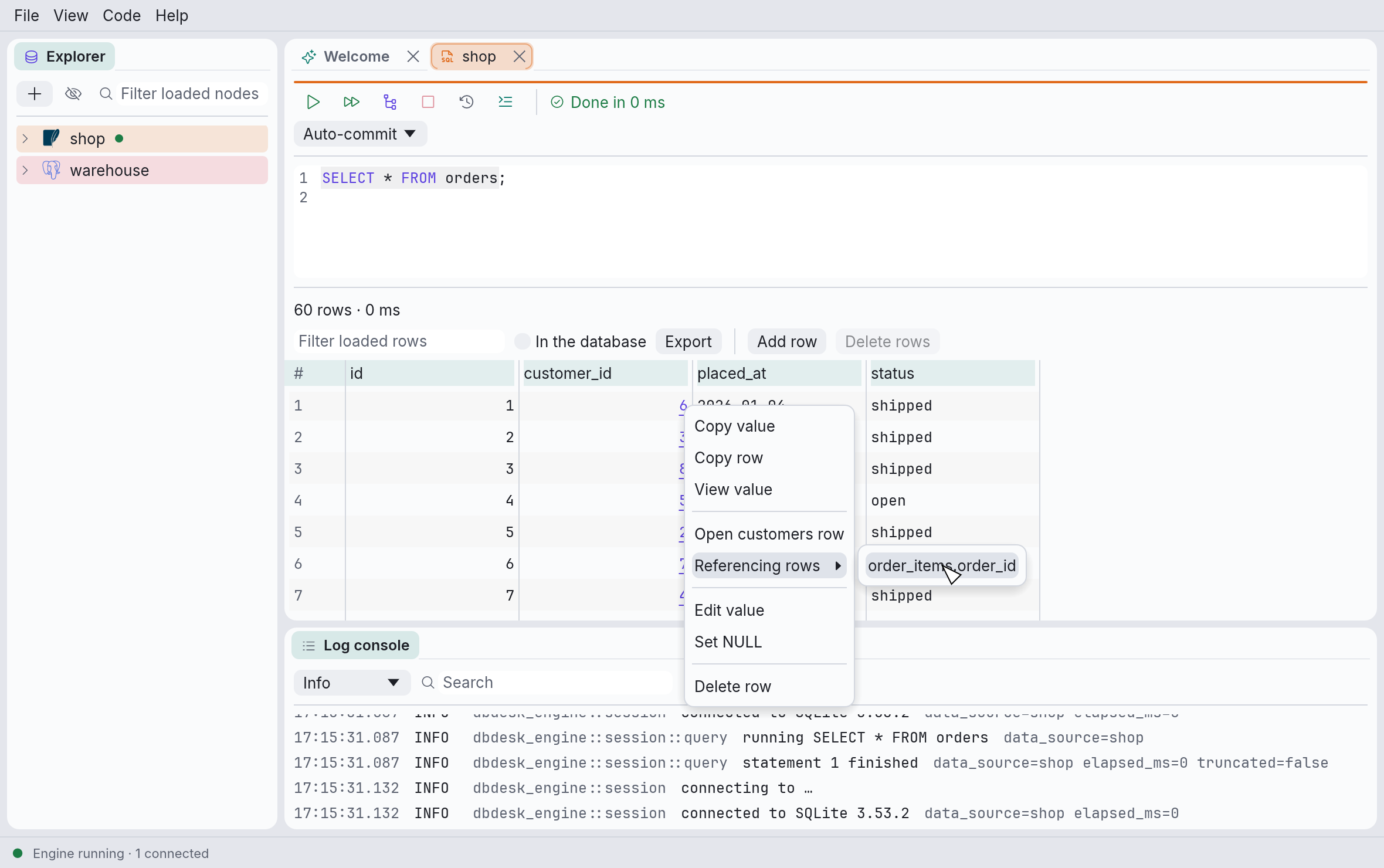1384x868 pixels.
Task: Close the Welcome tab
Action: click(413, 56)
